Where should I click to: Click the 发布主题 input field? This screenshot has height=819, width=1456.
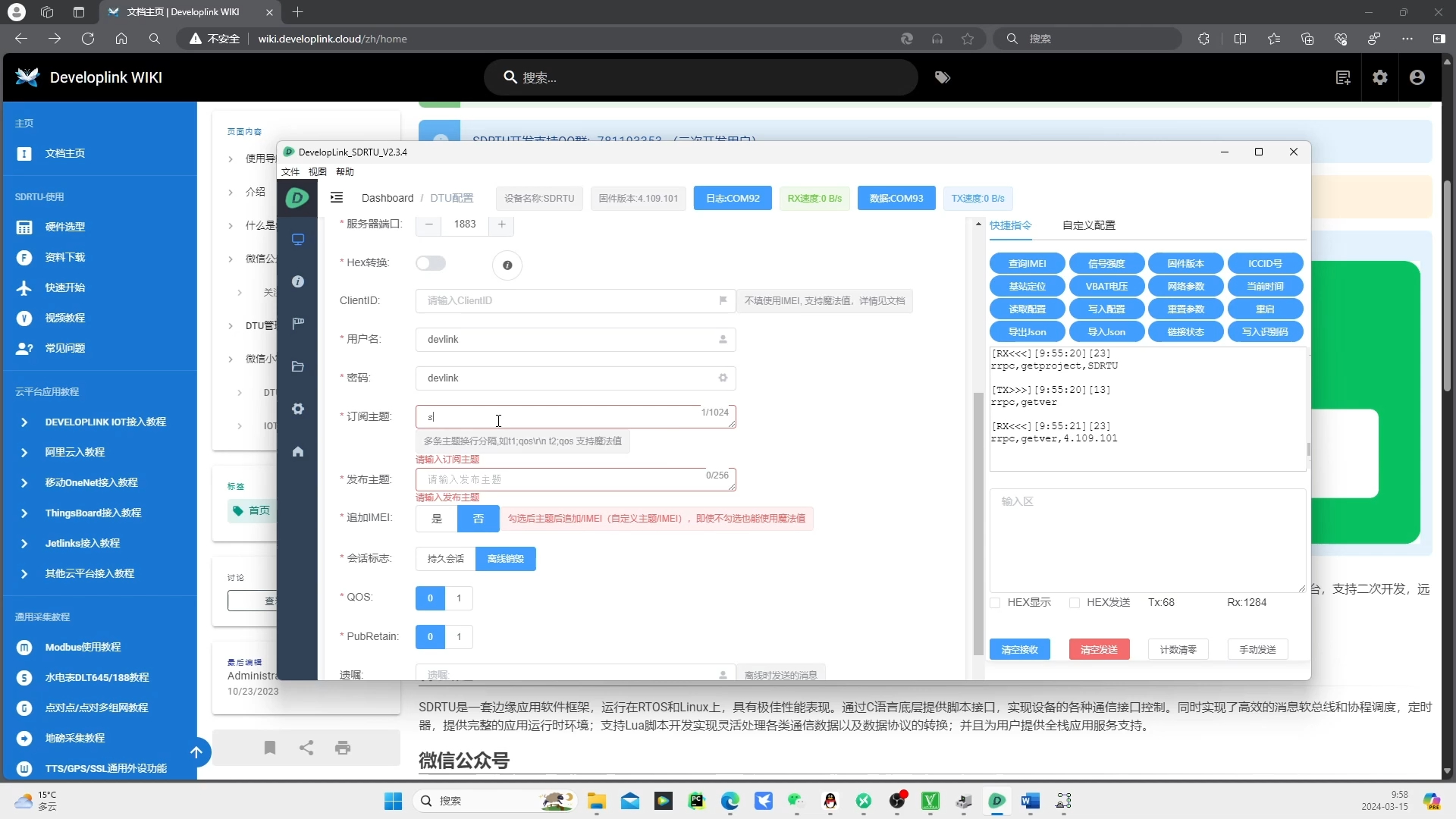coord(576,479)
